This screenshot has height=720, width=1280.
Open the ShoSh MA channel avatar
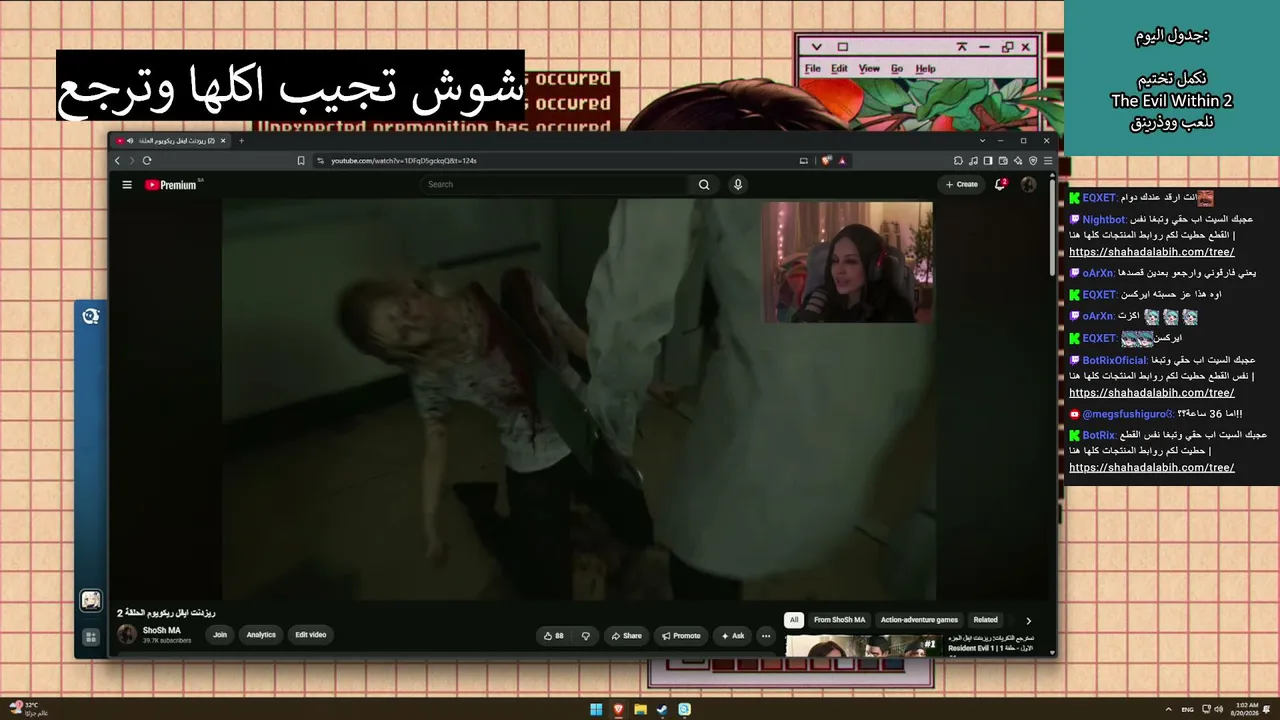127,635
